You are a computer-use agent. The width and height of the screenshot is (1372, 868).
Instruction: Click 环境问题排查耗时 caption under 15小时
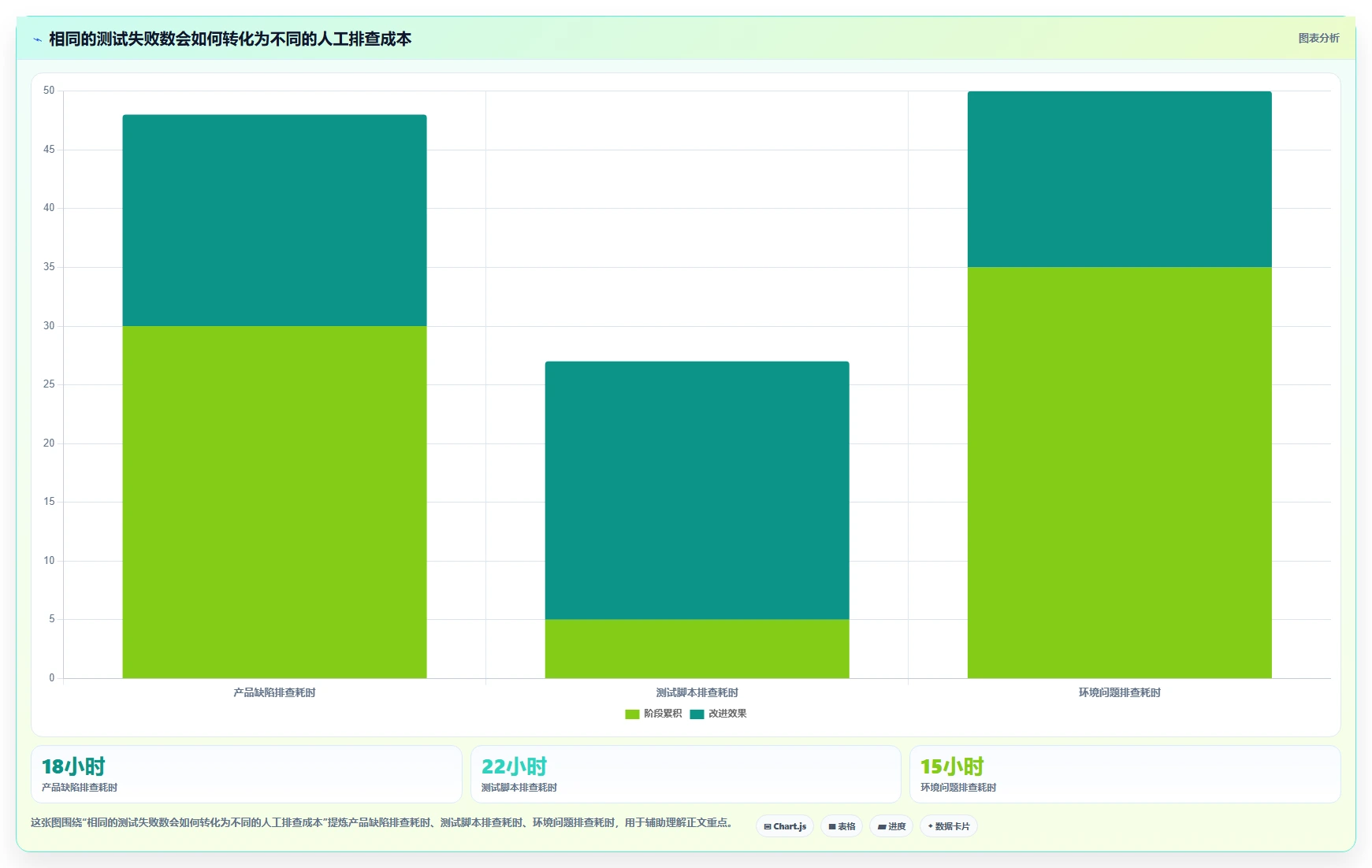tap(958, 788)
